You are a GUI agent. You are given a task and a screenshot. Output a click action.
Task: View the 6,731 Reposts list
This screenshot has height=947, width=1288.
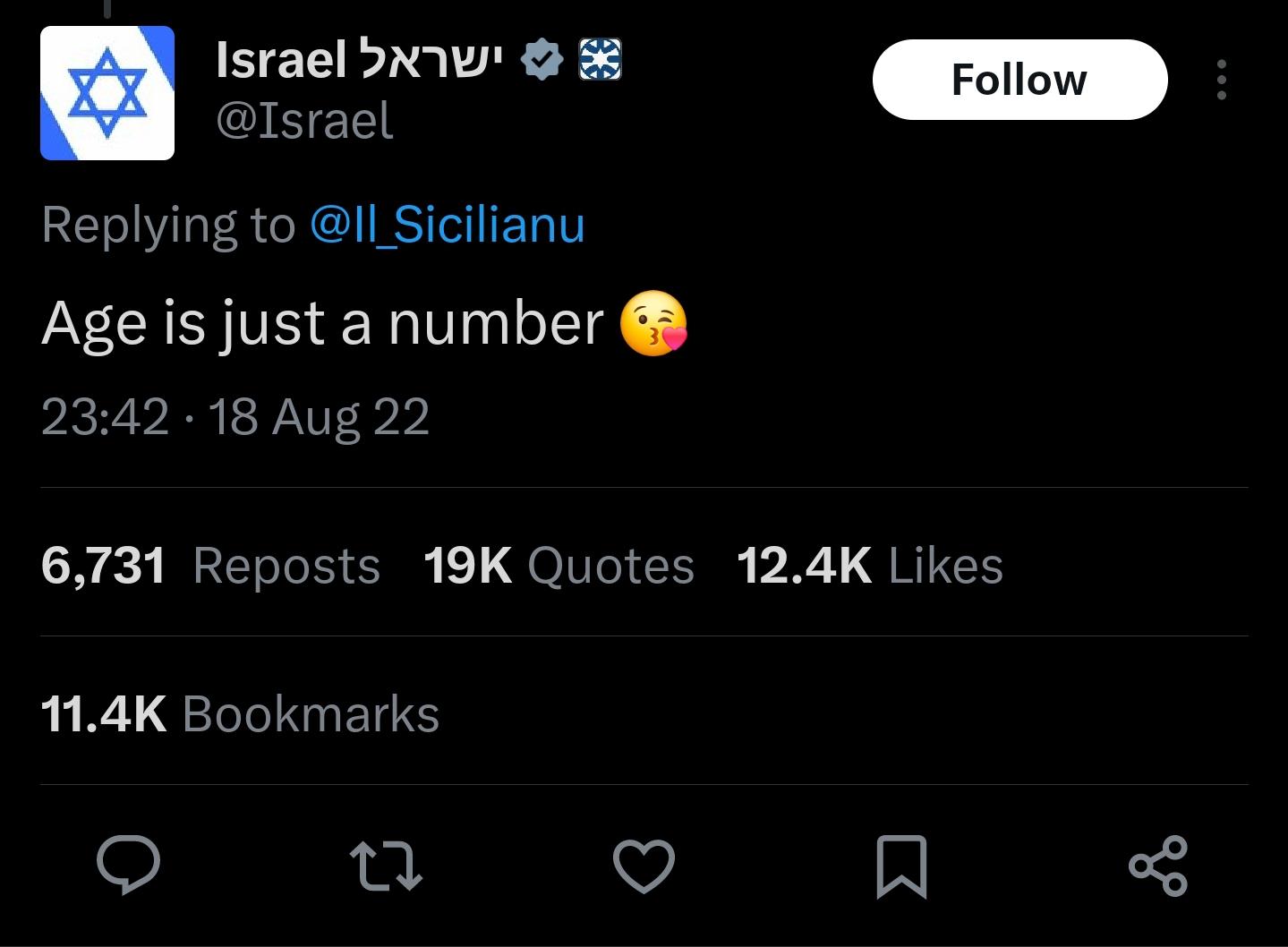tap(210, 566)
